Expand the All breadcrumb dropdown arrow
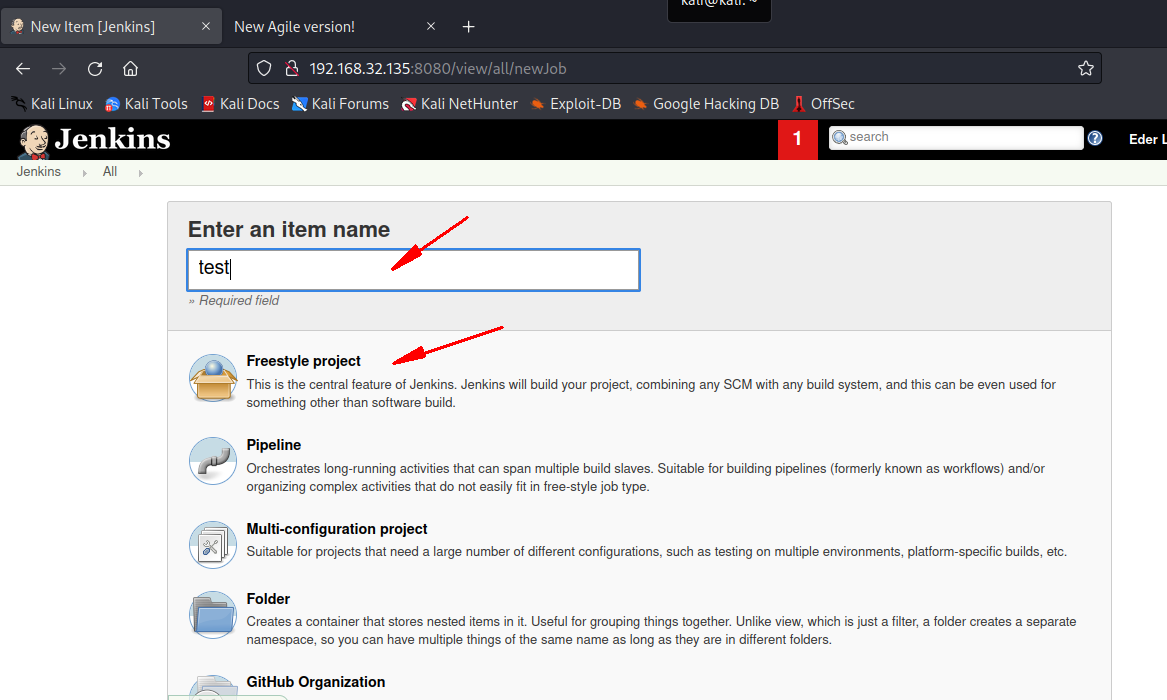 pos(140,173)
